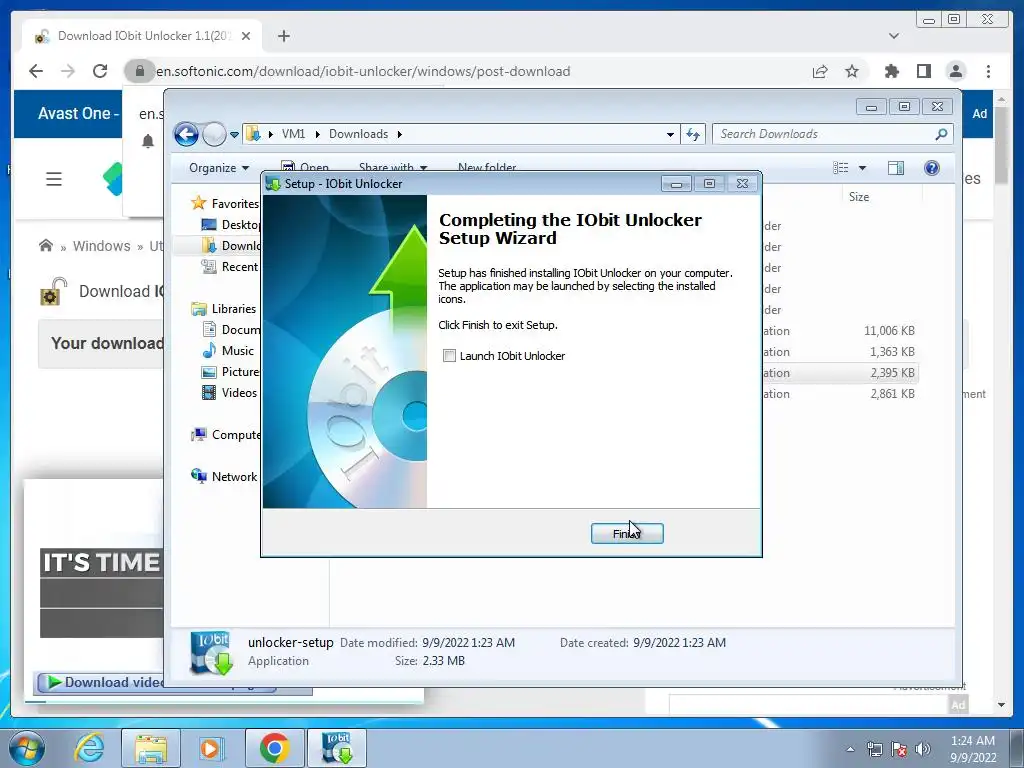1024x768 pixels.
Task: Open Windows Explorer from the taskbar
Action: (151, 748)
